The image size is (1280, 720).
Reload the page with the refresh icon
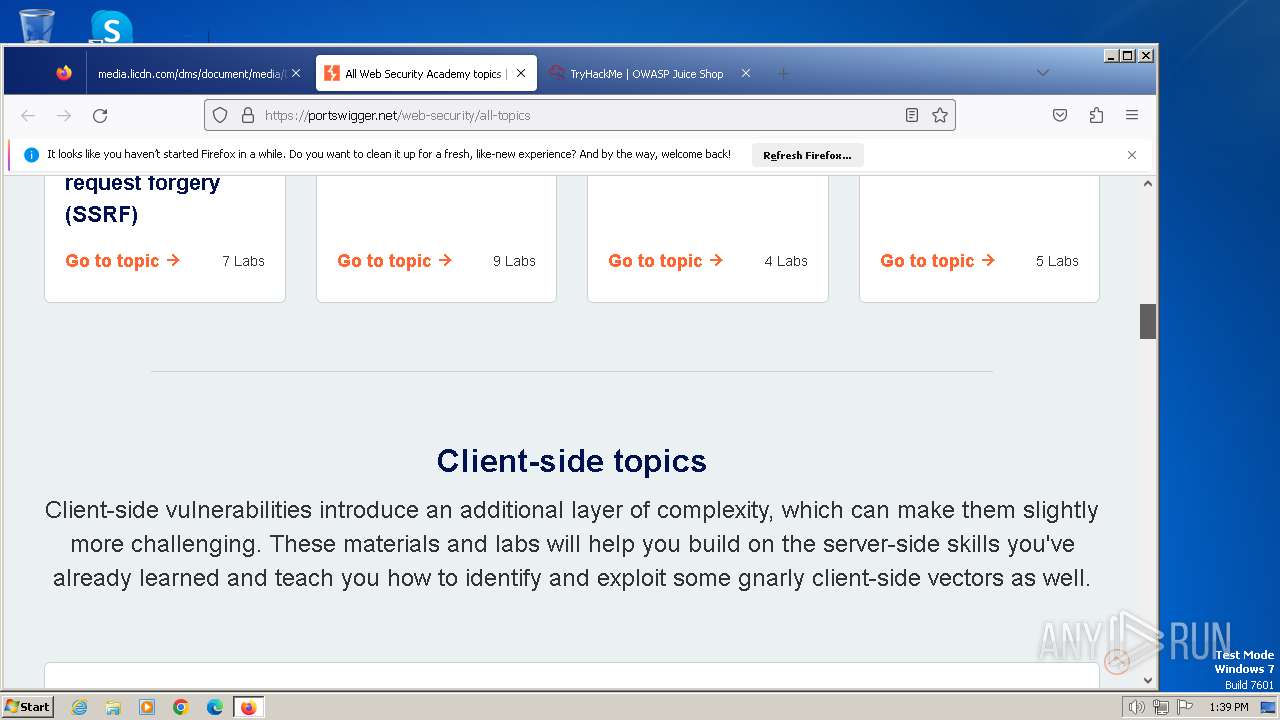point(100,116)
